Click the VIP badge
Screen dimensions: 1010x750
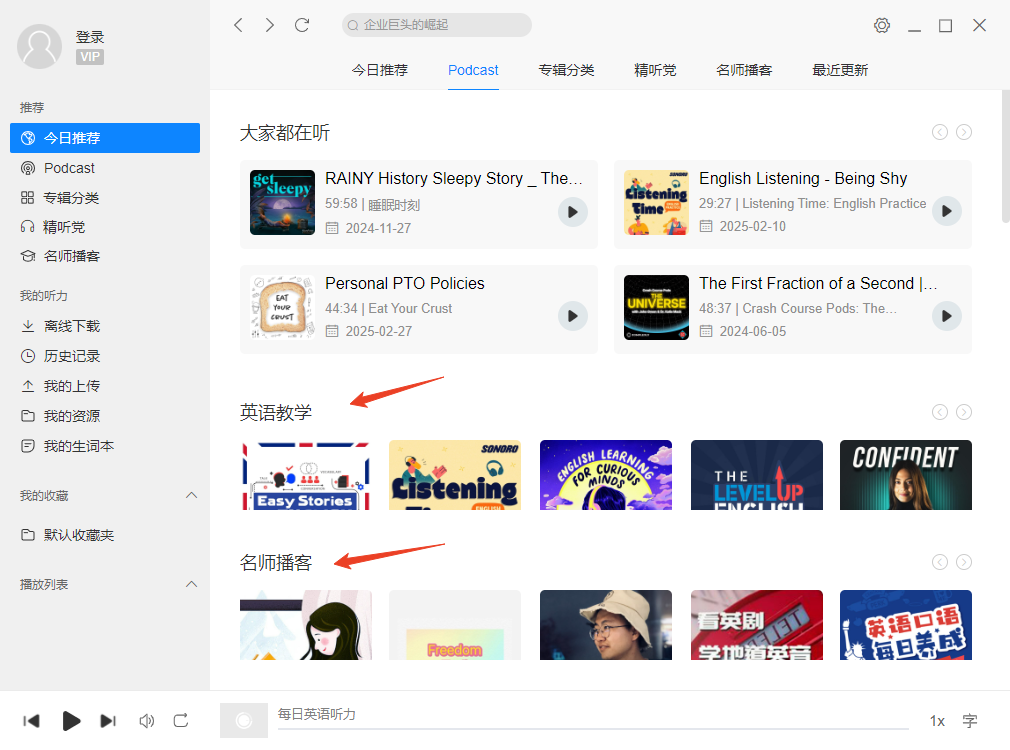[x=90, y=57]
